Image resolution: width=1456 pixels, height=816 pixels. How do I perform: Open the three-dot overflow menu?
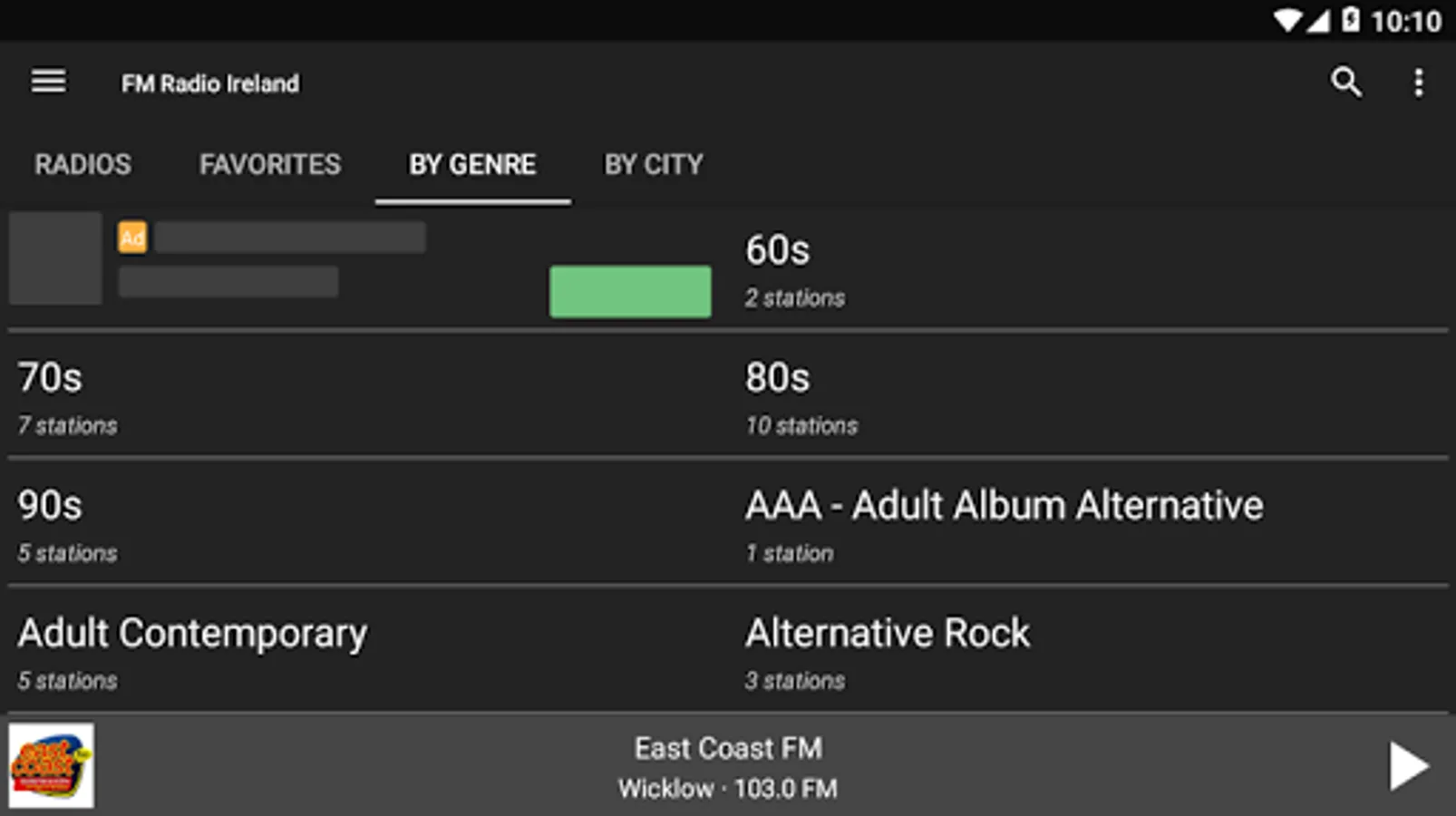[x=1418, y=83]
